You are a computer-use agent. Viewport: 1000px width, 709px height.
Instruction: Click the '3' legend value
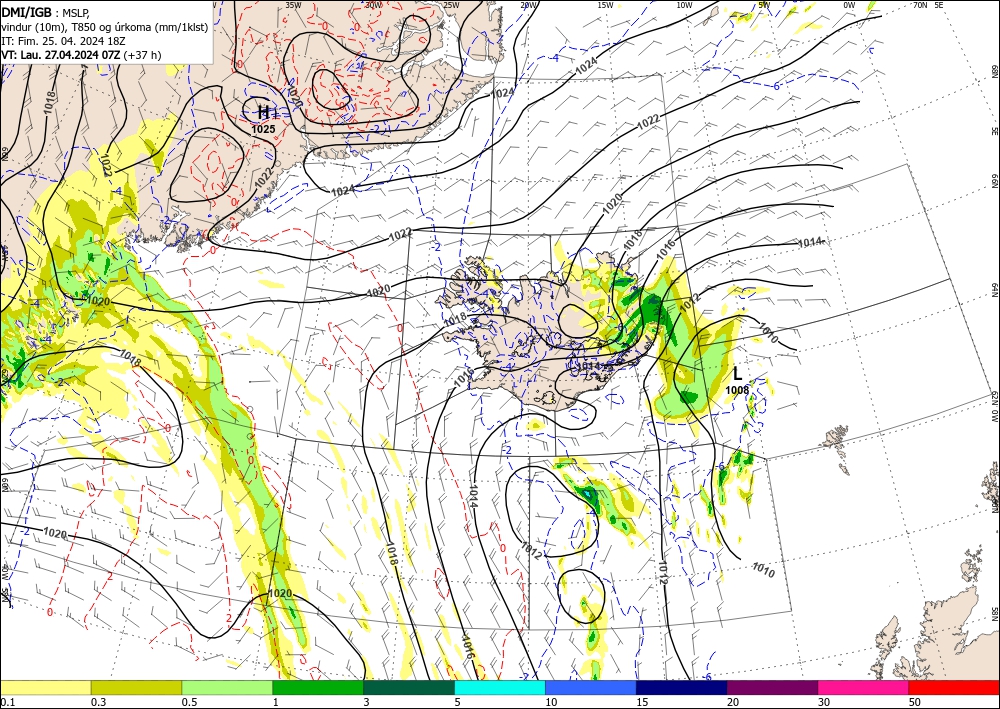point(367,702)
